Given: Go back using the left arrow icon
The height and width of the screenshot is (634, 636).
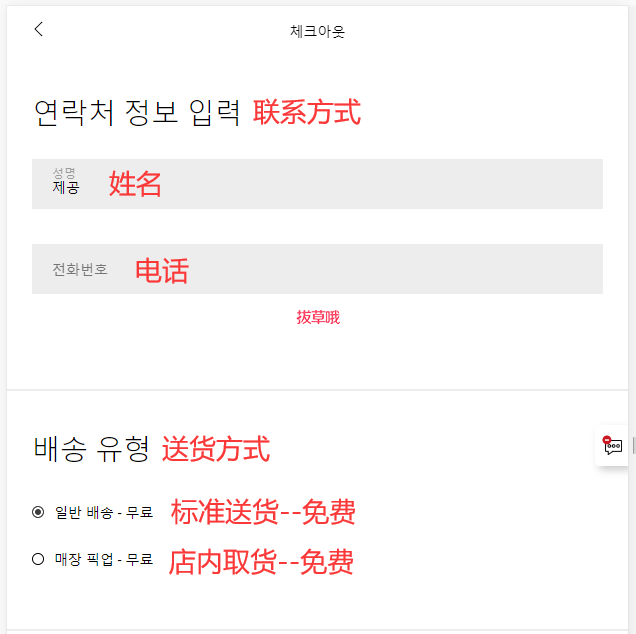Looking at the screenshot, I should [39, 29].
